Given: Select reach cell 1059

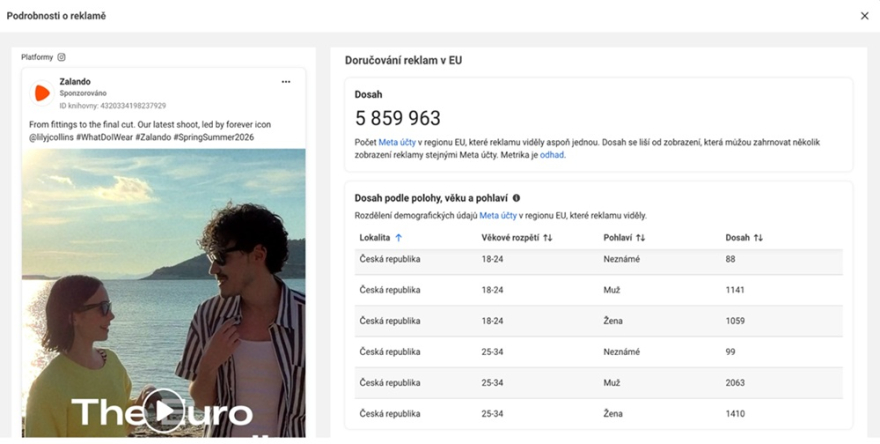Looking at the screenshot, I should 735,321.
